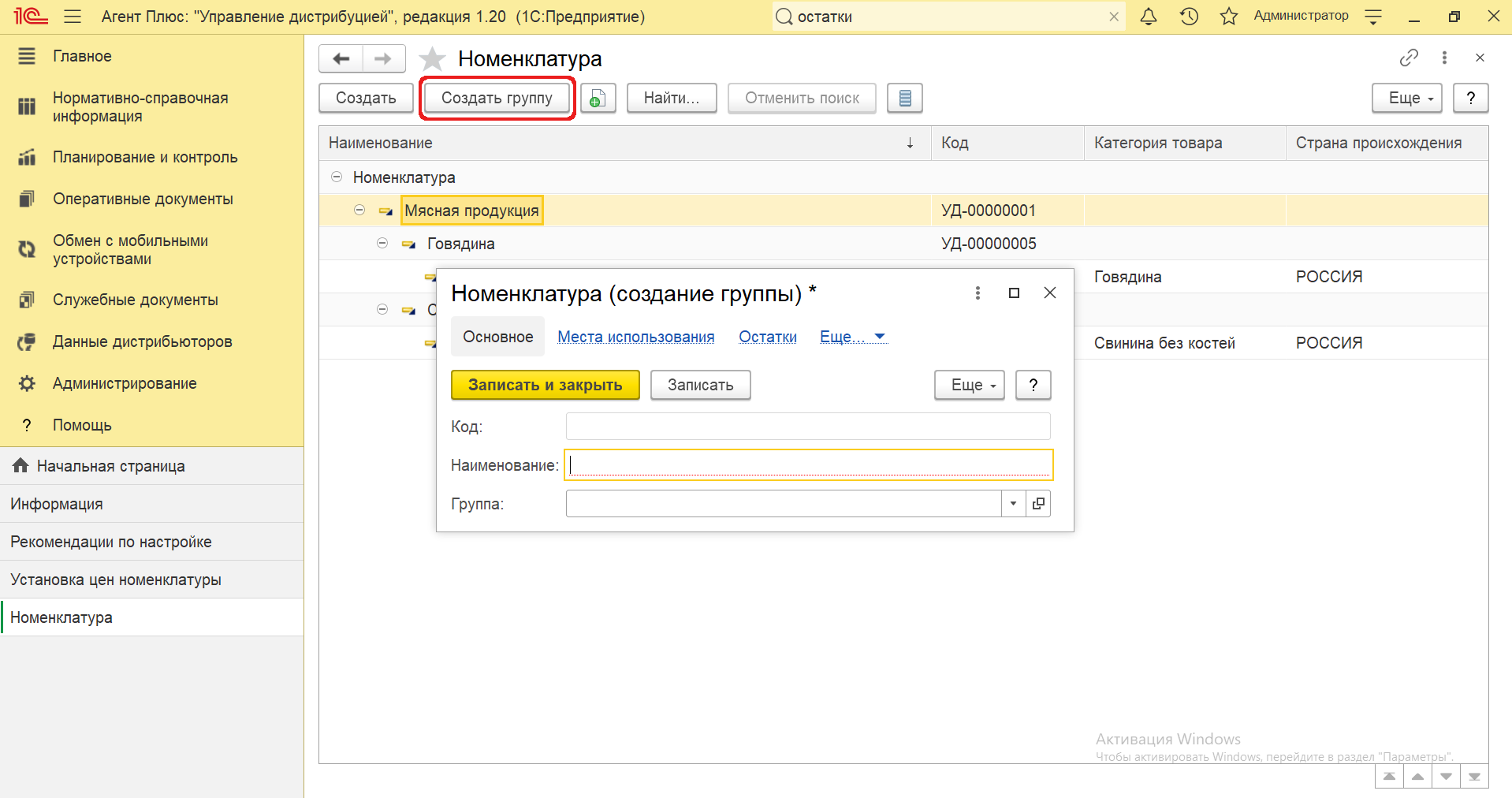The image size is (1512, 798).
Task: Open the Еще dropdown on the list toolbar
Action: 1407,99
